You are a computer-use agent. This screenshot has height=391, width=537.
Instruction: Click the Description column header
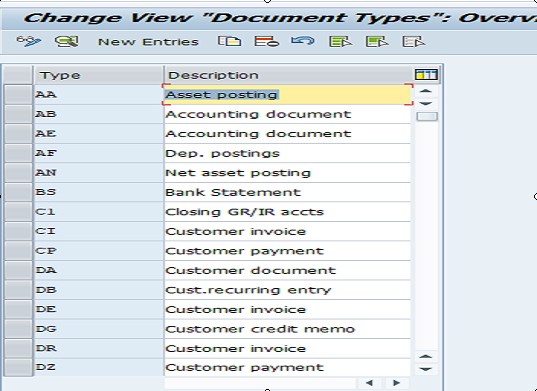coord(288,75)
